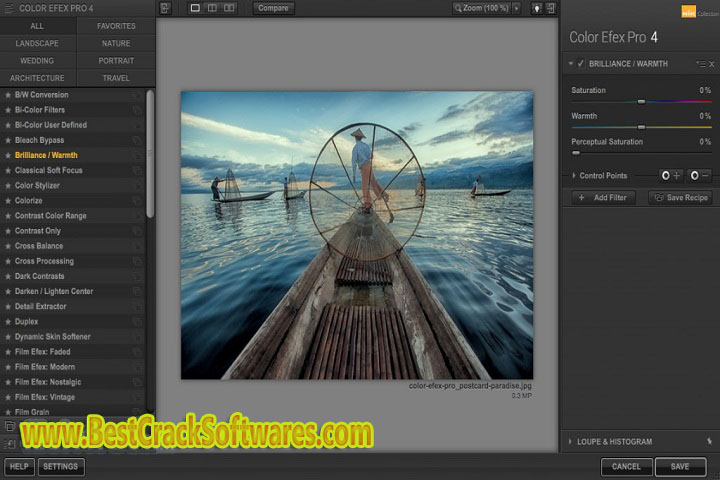Open presets icon for B/W Conversion
Screen dimensions: 720x480
coord(137,95)
